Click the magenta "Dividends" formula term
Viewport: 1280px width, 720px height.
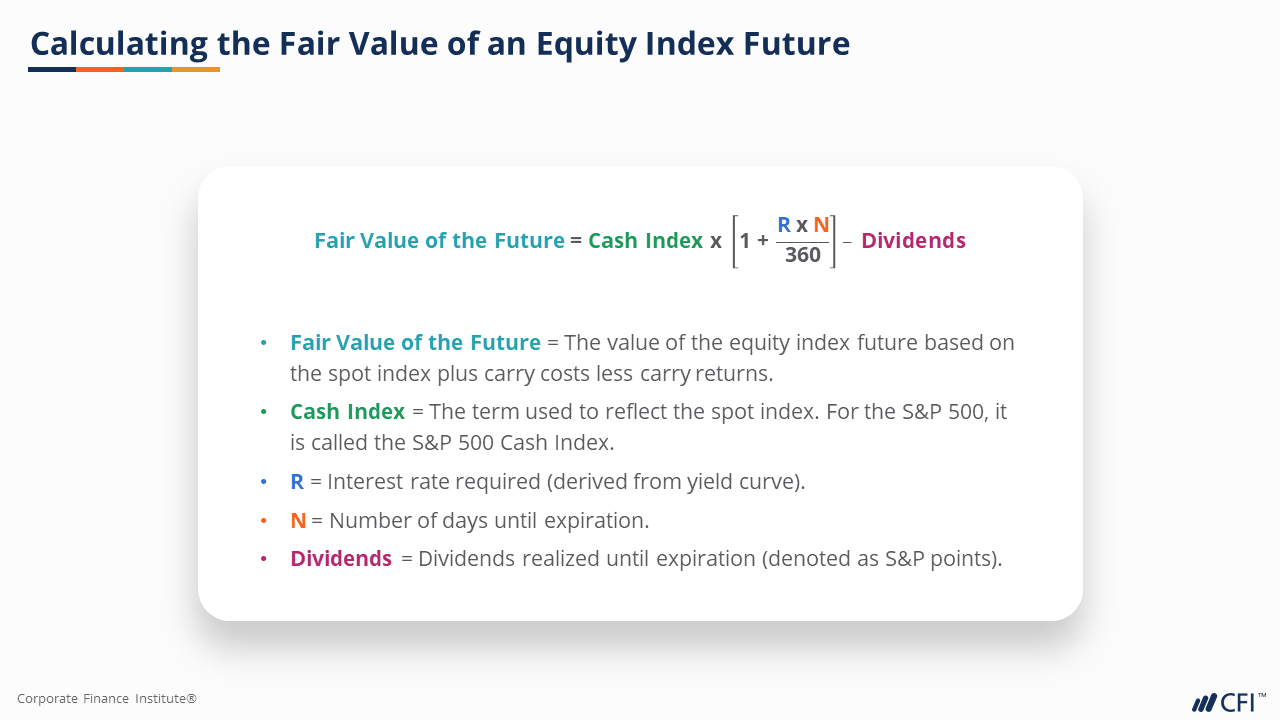tap(913, 241)
